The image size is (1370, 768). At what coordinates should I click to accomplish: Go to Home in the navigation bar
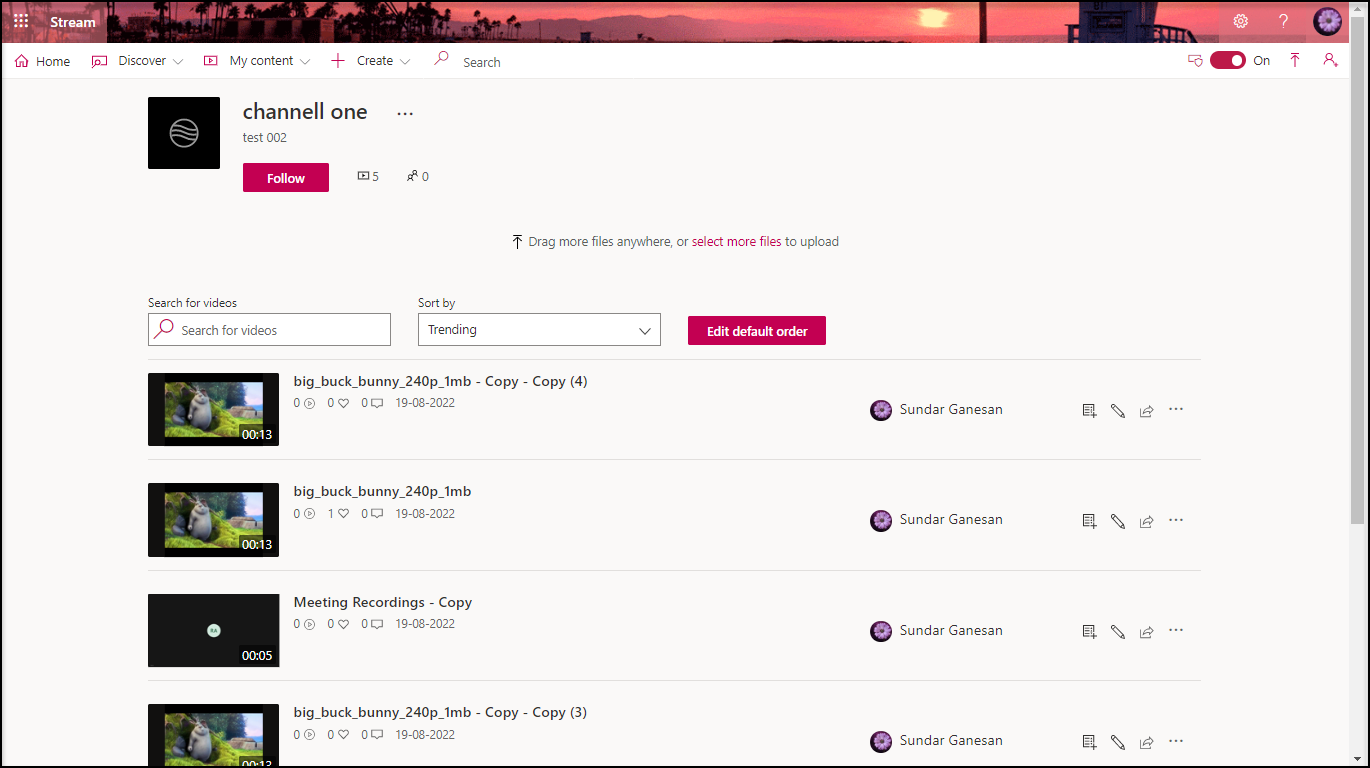[43, 61]
